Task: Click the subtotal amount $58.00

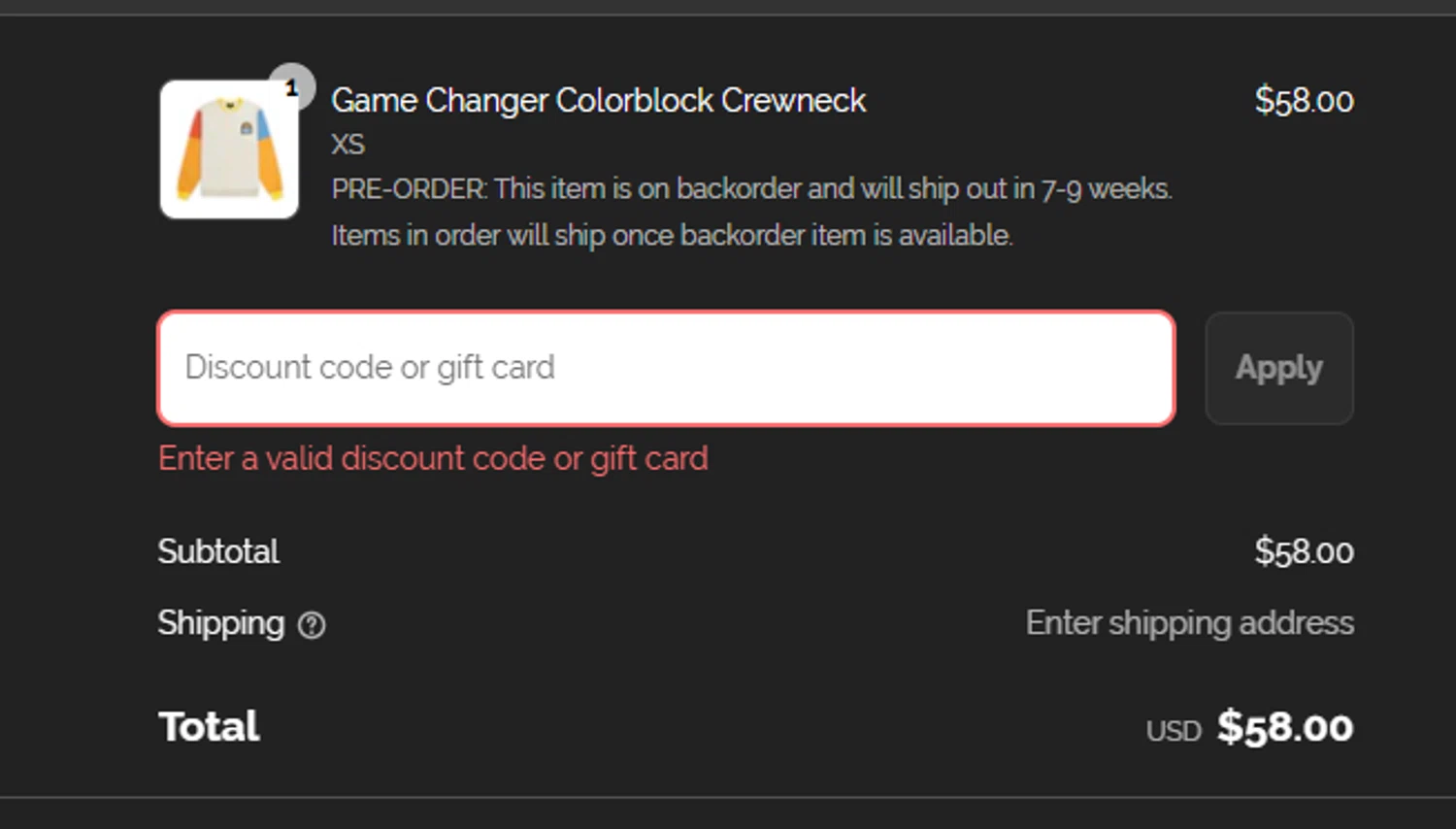Action: point(1304,551)
